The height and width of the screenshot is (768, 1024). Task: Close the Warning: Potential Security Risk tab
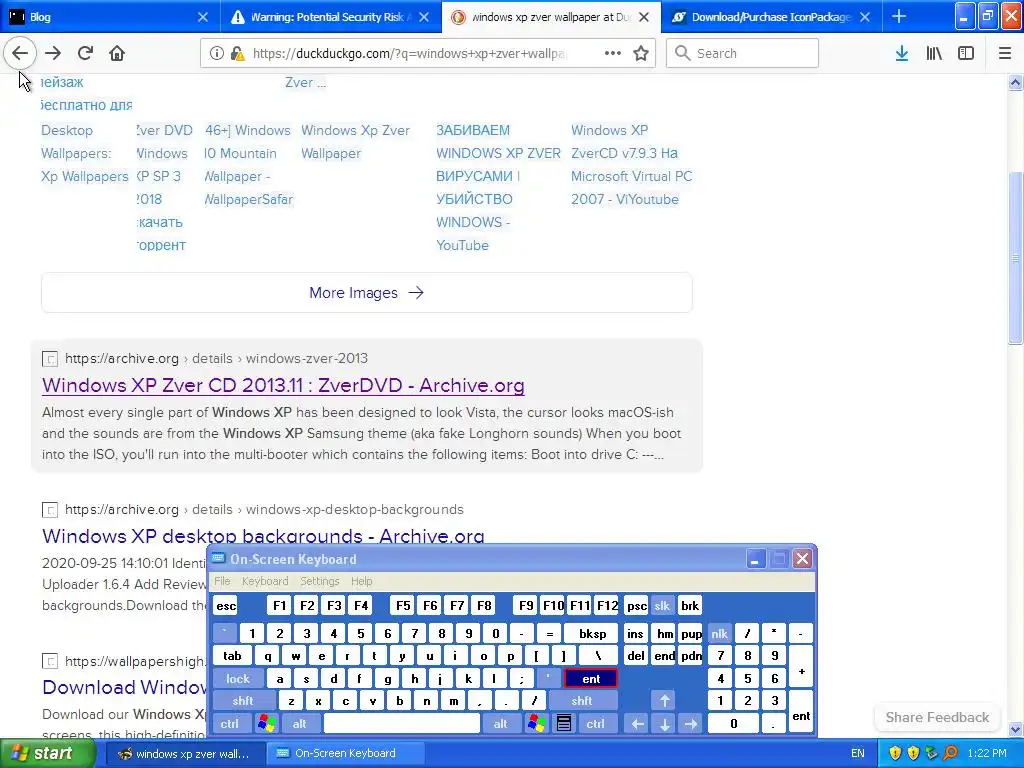(424, 17)
